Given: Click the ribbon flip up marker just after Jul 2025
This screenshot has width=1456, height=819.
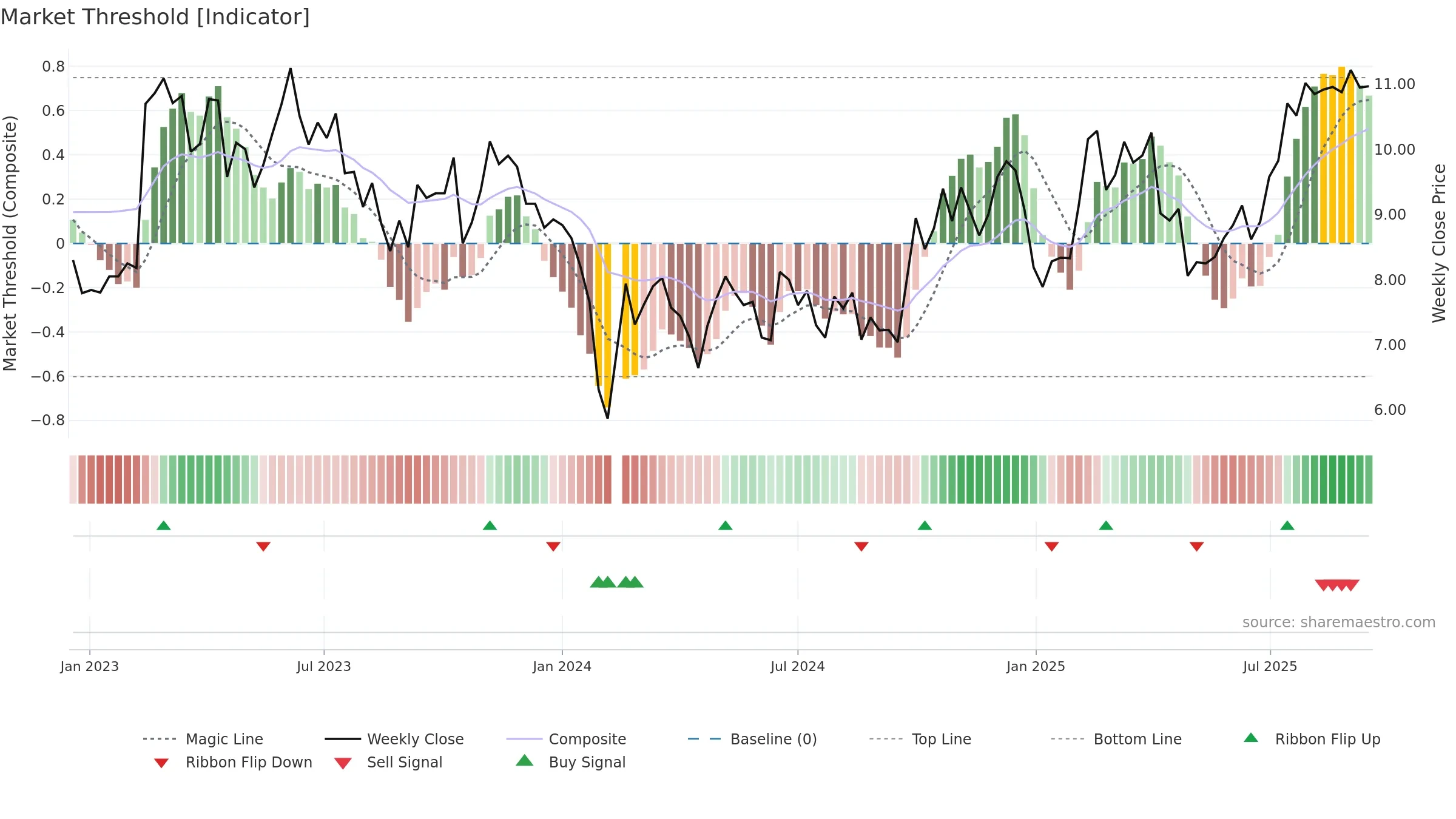Looking at the screenshot, I should (x=1287, y=525).
